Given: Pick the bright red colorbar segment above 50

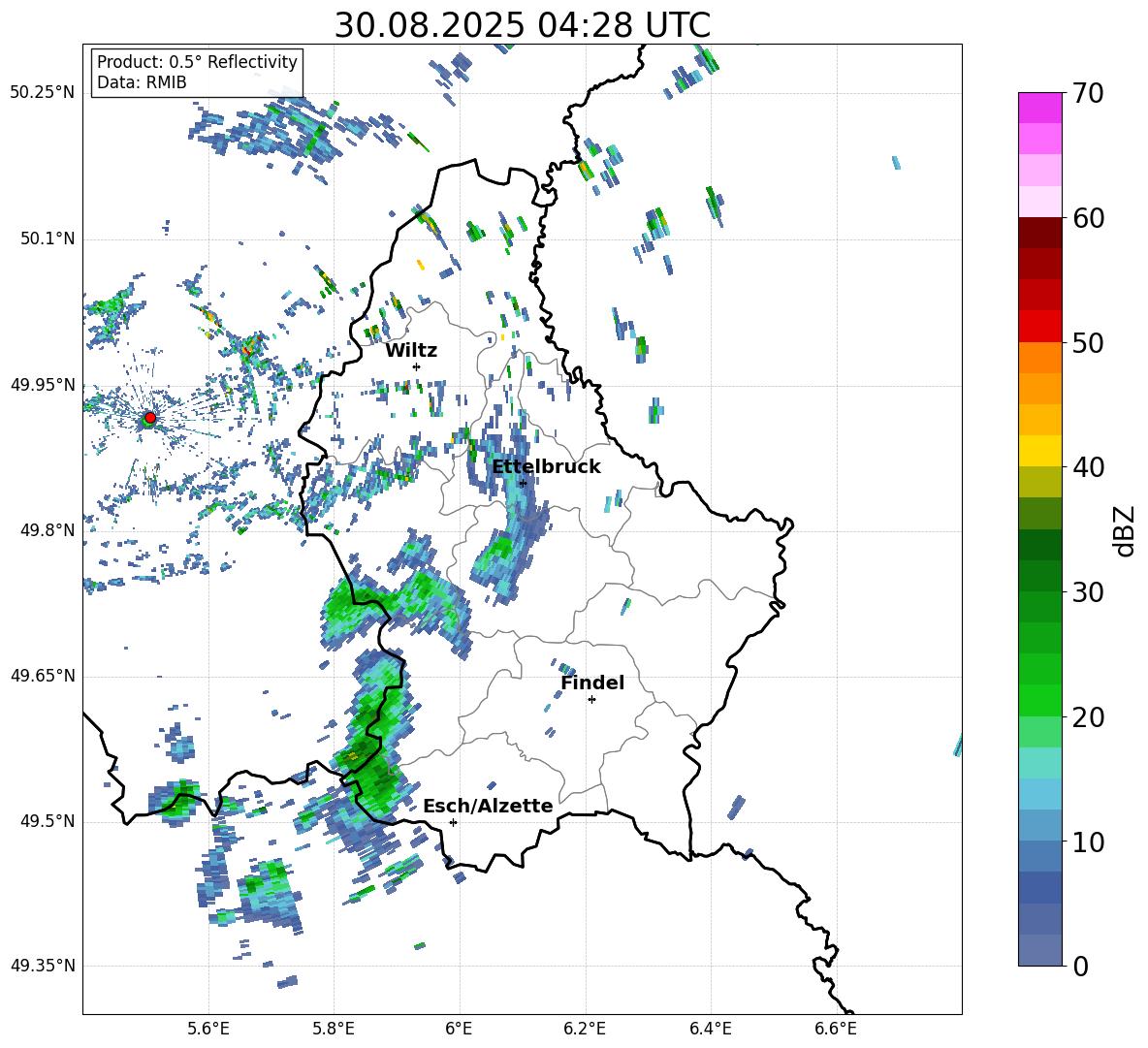Looking at the screenshot, I should (1039, 327).
